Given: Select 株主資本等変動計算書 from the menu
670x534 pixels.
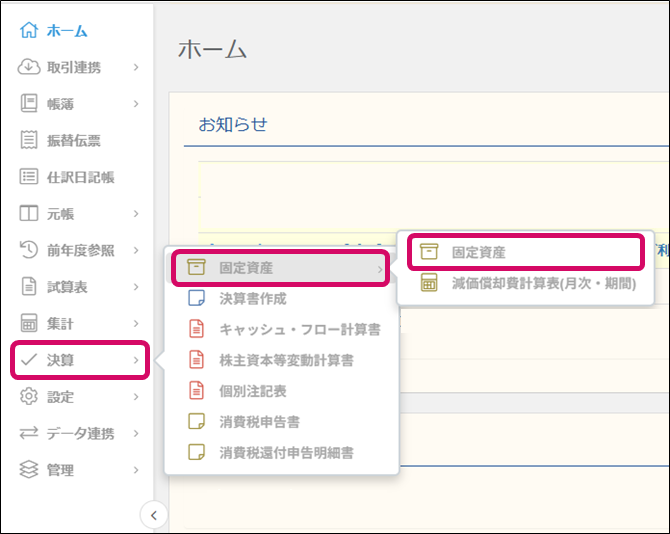Looking at the screenshot, I should [285, 360].
